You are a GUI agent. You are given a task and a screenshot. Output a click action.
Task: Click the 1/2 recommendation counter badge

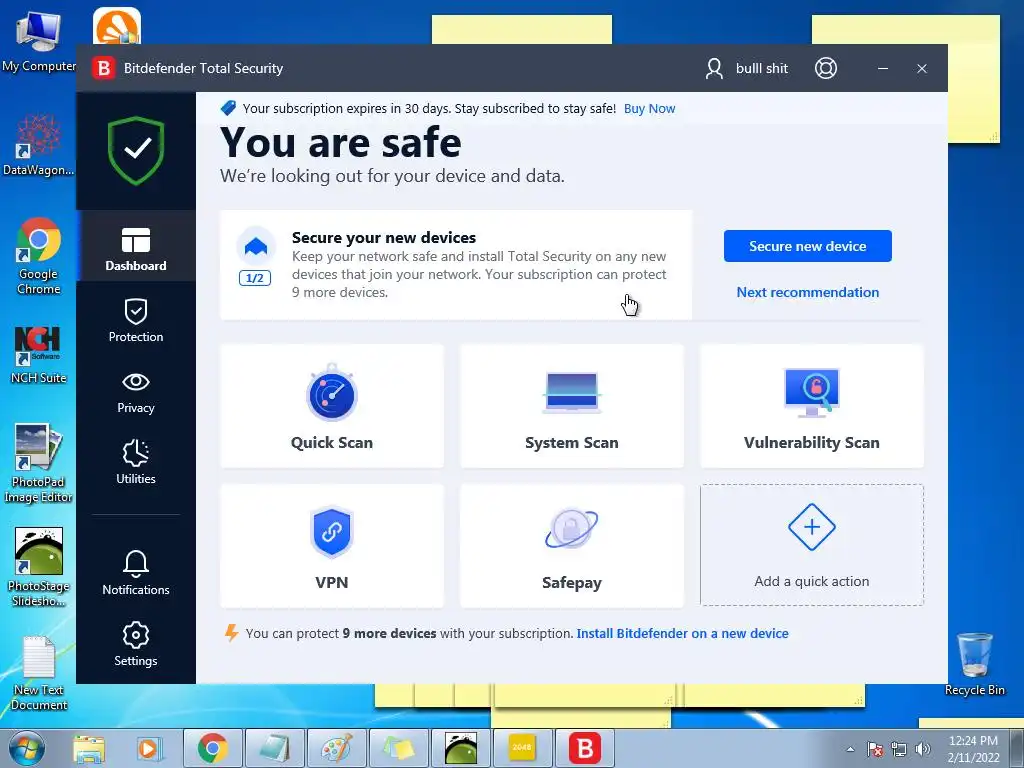255,278
